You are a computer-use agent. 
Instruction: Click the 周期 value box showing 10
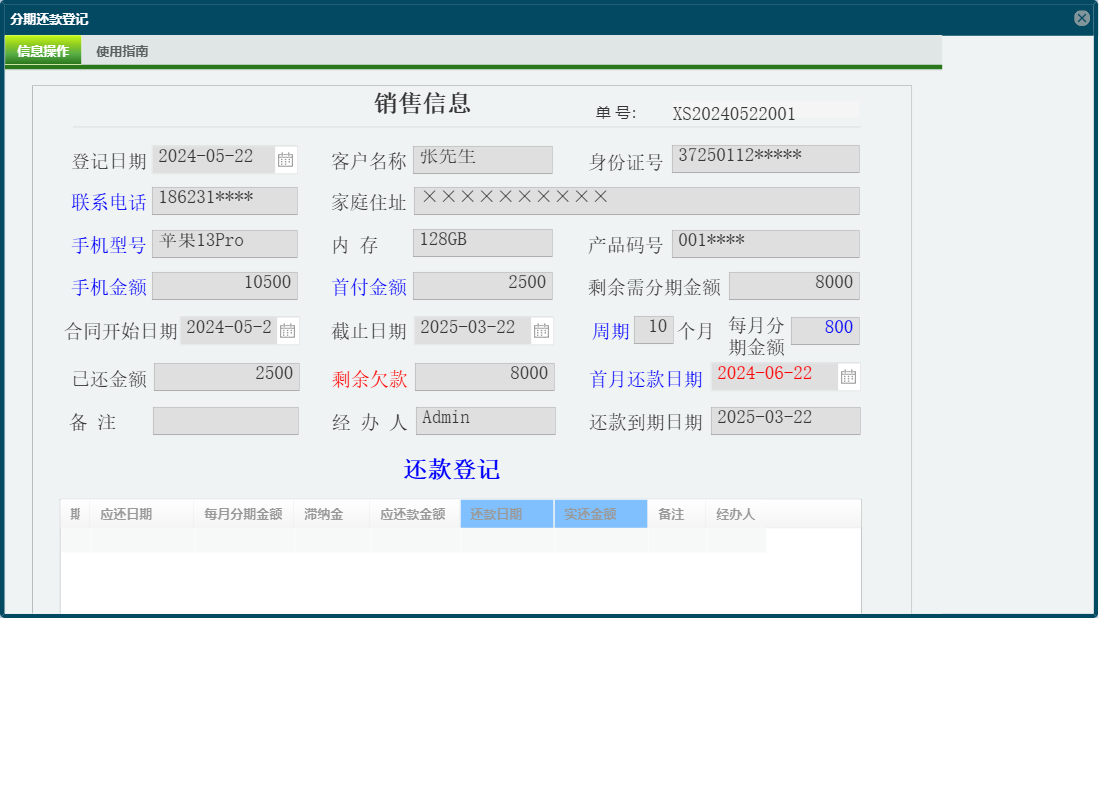pyautogui.click(x=654, y=329)
